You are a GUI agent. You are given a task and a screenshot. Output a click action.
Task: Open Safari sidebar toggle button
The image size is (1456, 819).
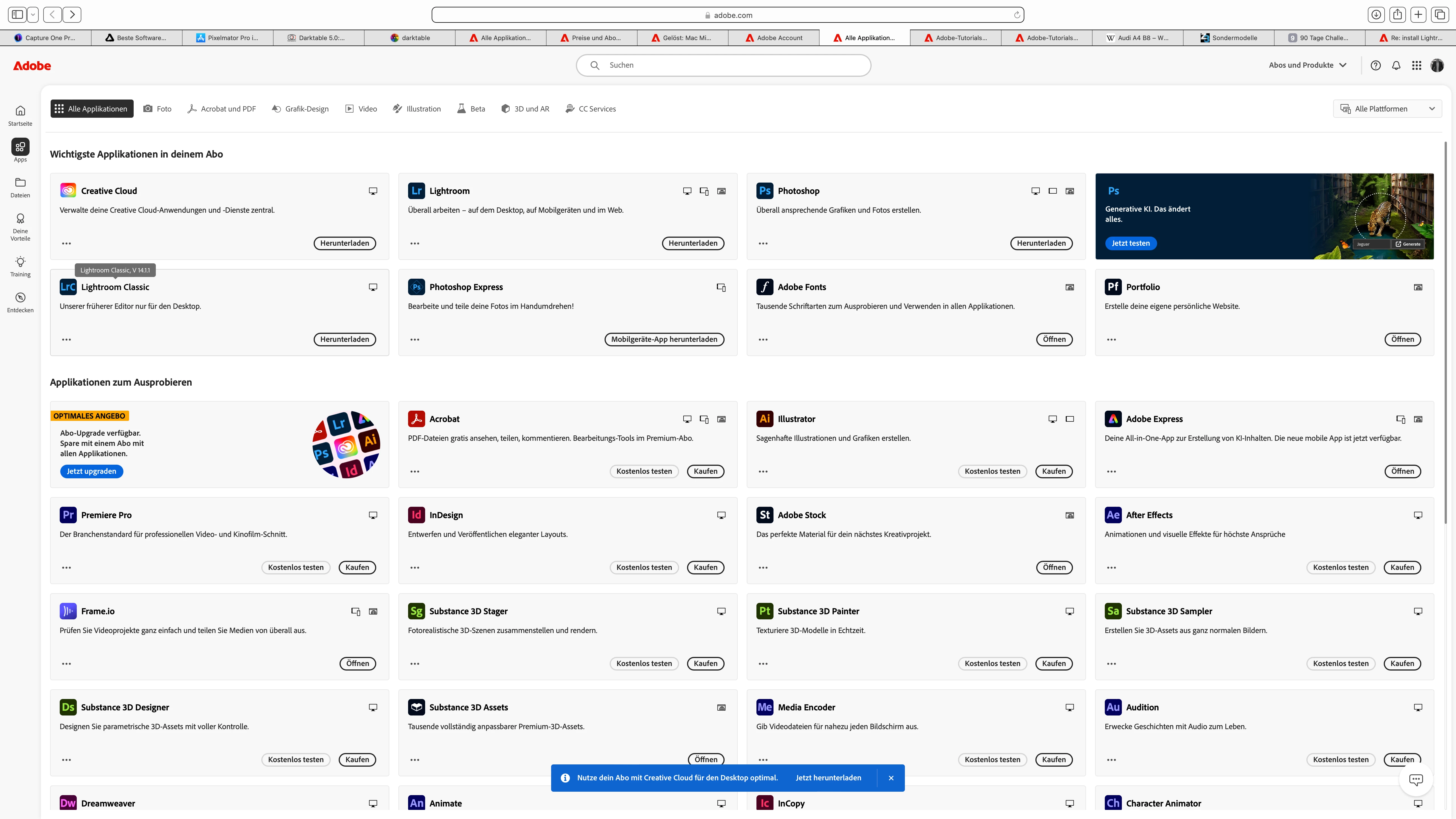tap(18, 15)
